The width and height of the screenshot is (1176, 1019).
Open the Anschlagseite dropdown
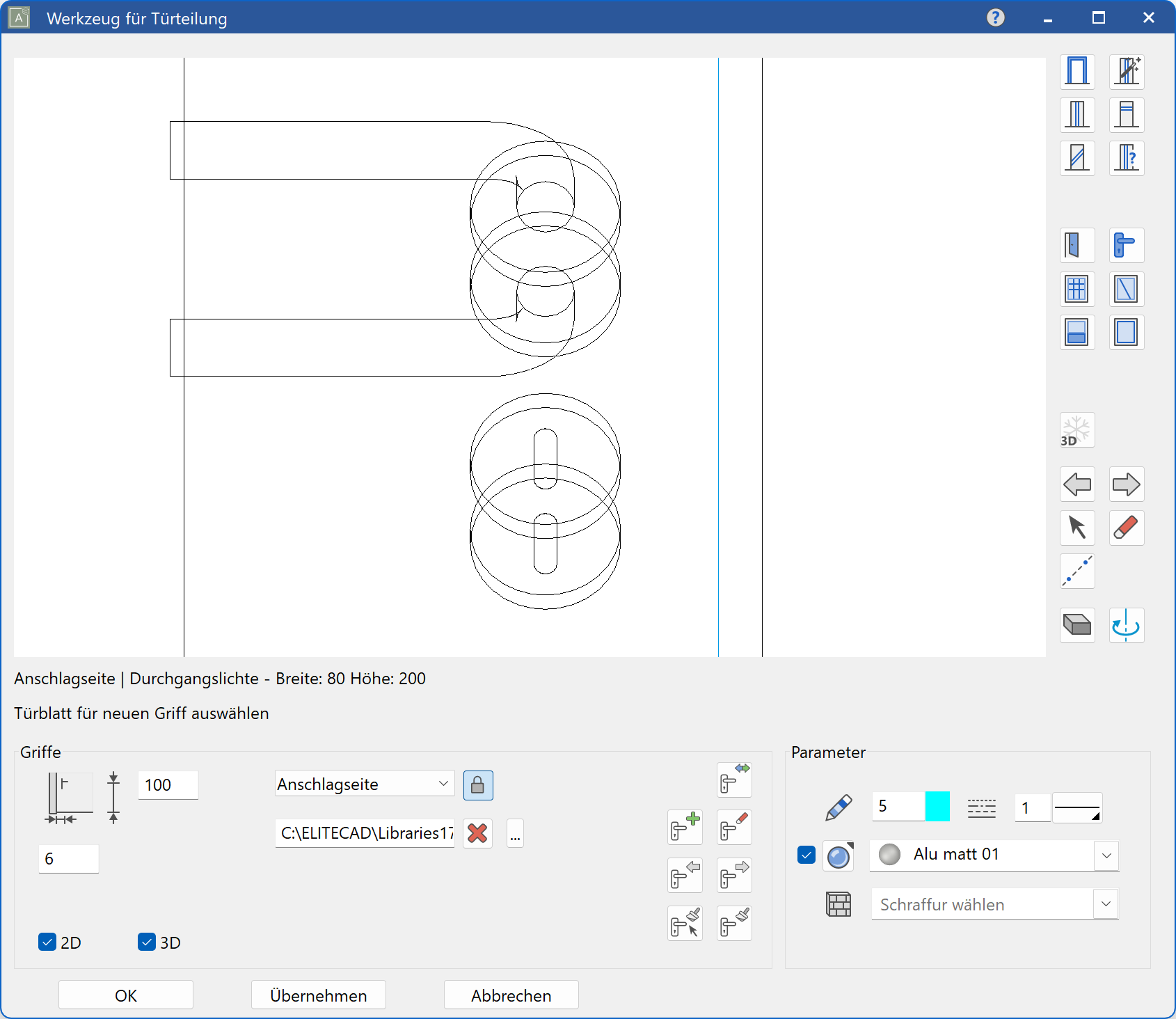(365, 784)
